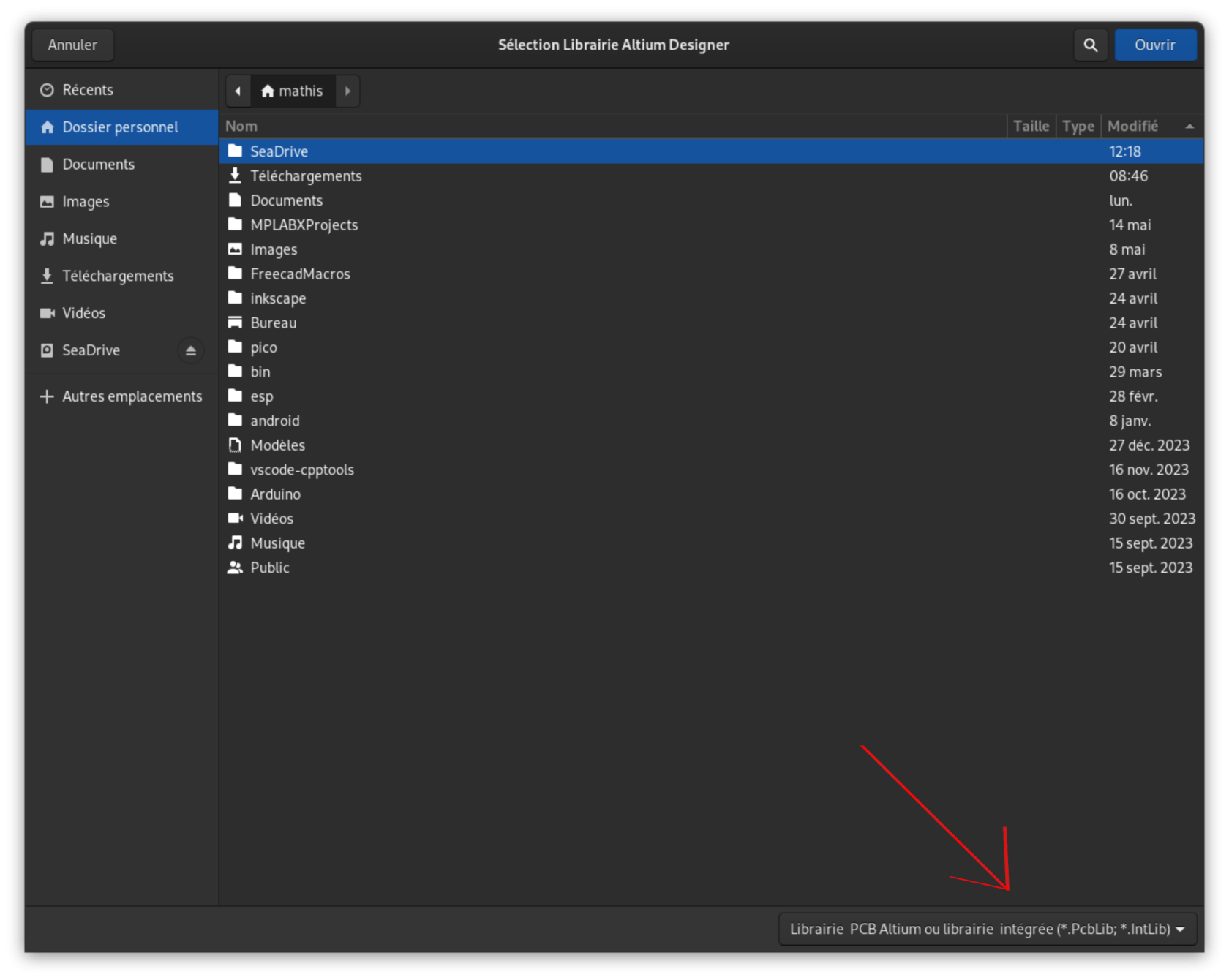This screenshot has height=980, width=1229.
Task: Select the Documents row in file list
Action: (x=711, y=200)
